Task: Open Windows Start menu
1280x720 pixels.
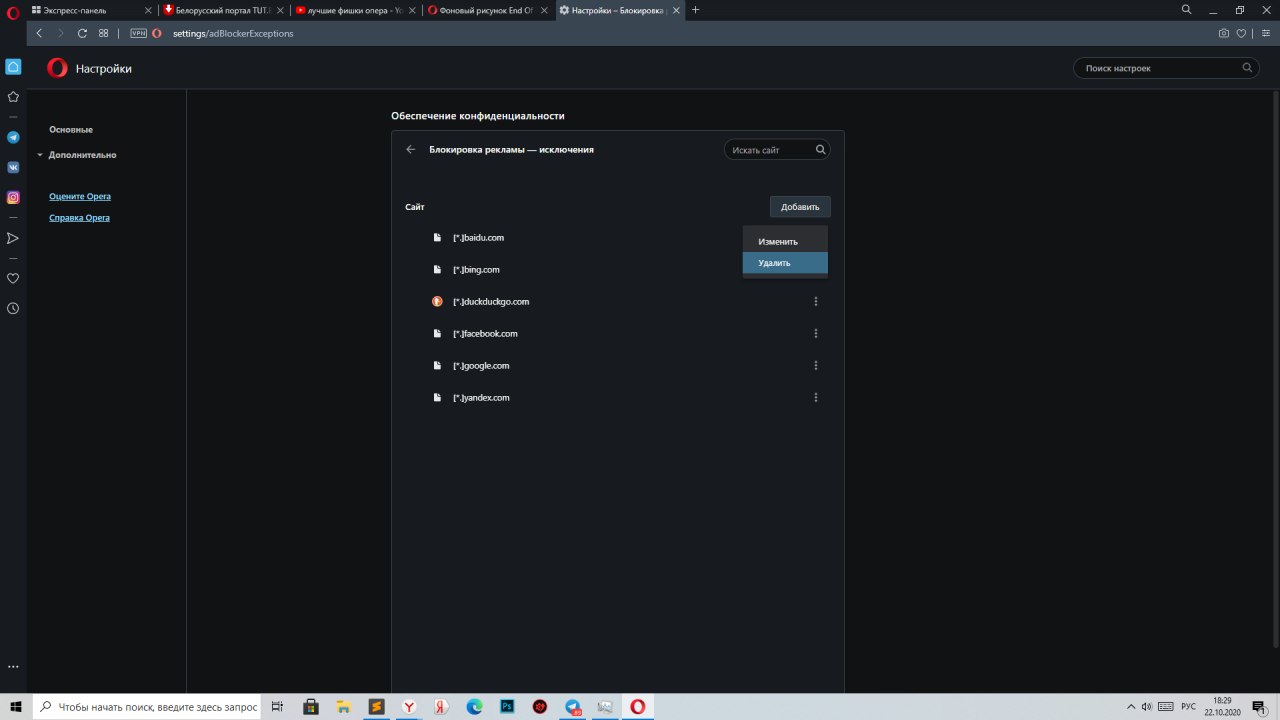Action: click(x=15, y=706)
